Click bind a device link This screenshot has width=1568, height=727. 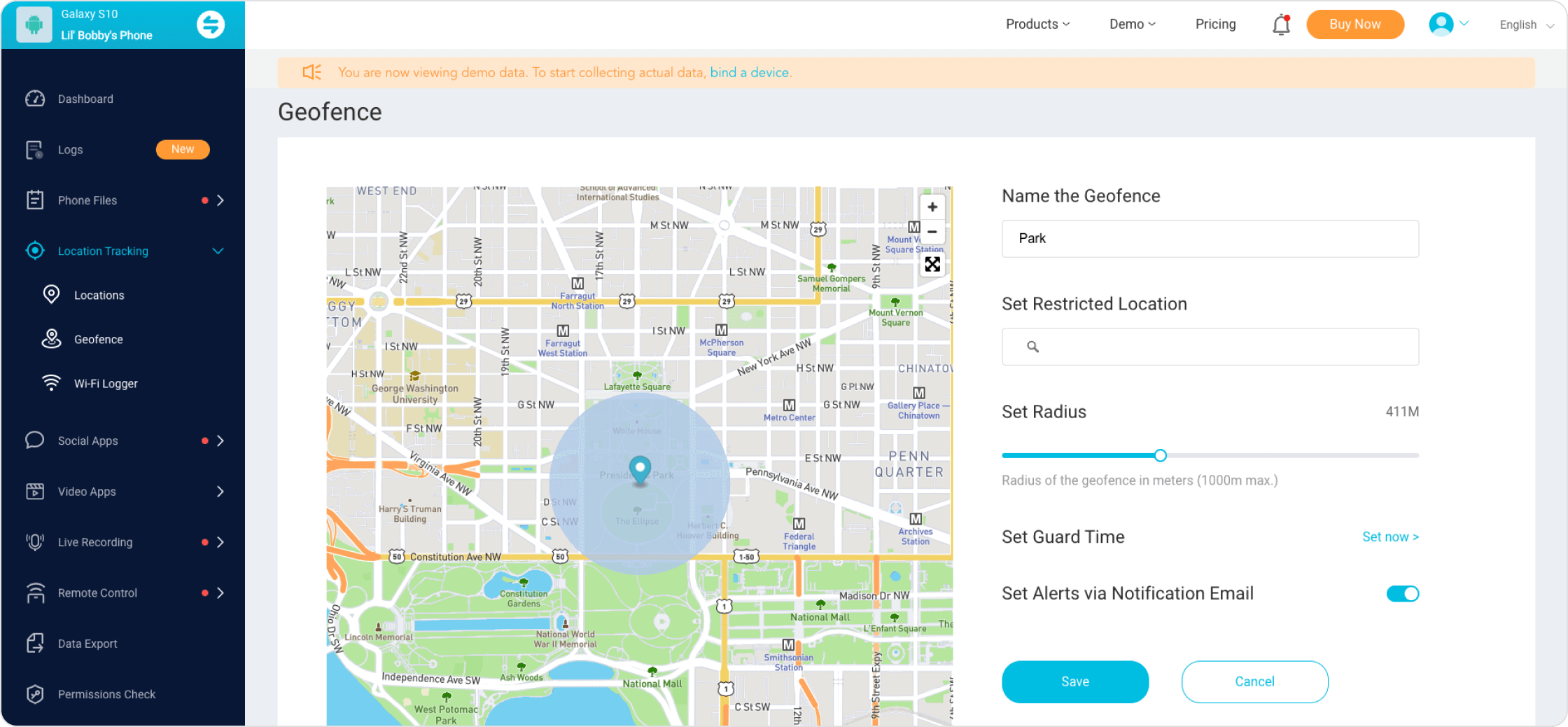click(x=750, y=72)
